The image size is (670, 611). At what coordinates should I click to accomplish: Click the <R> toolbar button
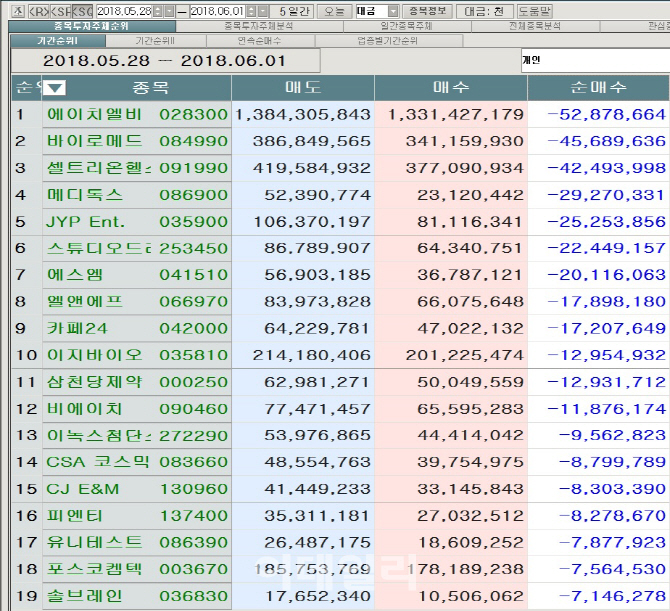point(39,11)
